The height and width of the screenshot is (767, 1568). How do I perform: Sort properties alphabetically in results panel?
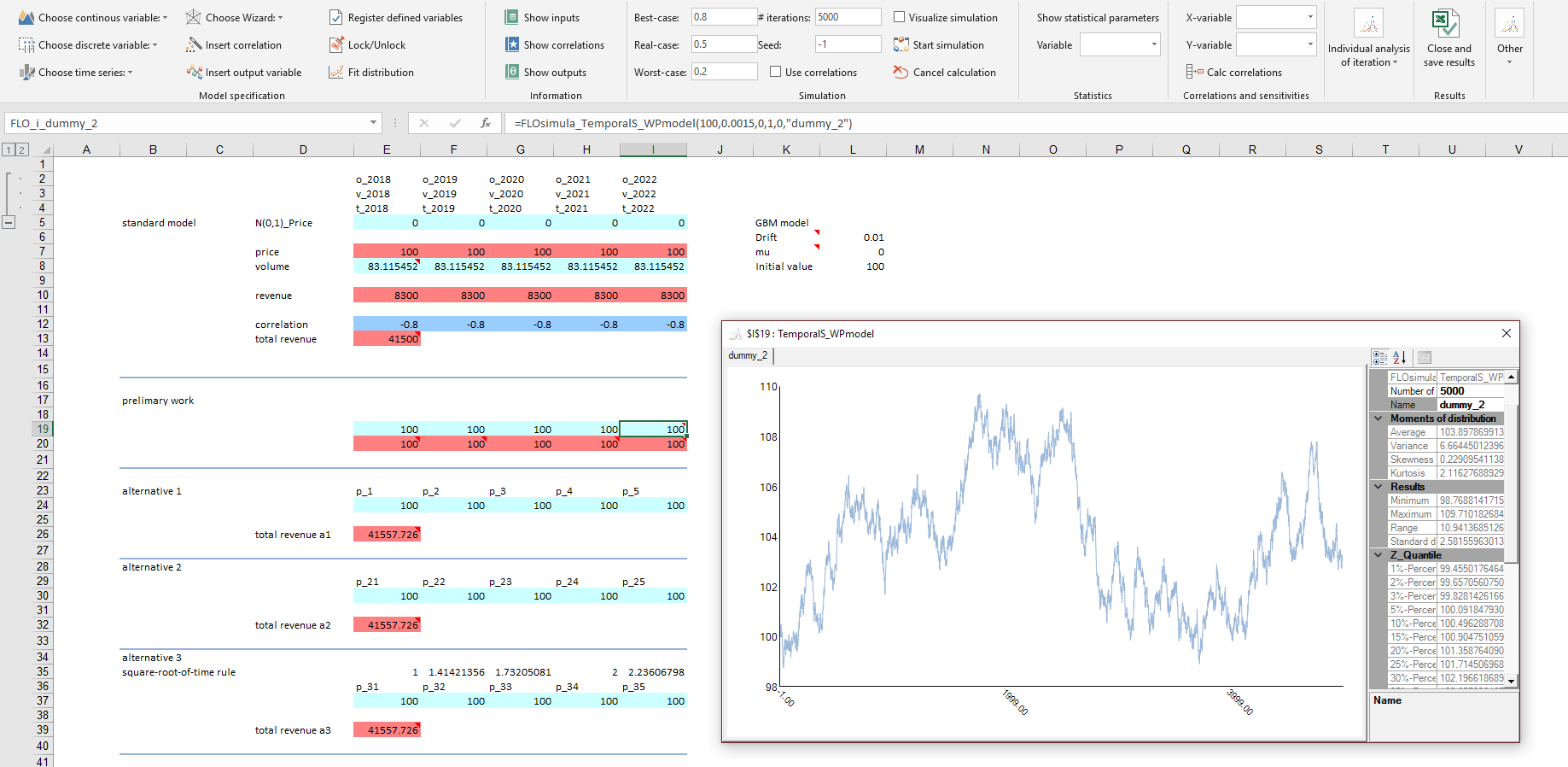pos(1400,358)
